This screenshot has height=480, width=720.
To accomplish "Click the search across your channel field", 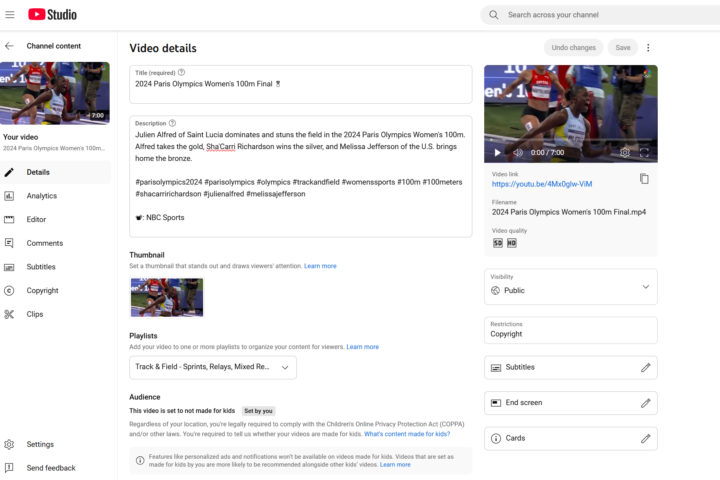I will coord(600,15).
